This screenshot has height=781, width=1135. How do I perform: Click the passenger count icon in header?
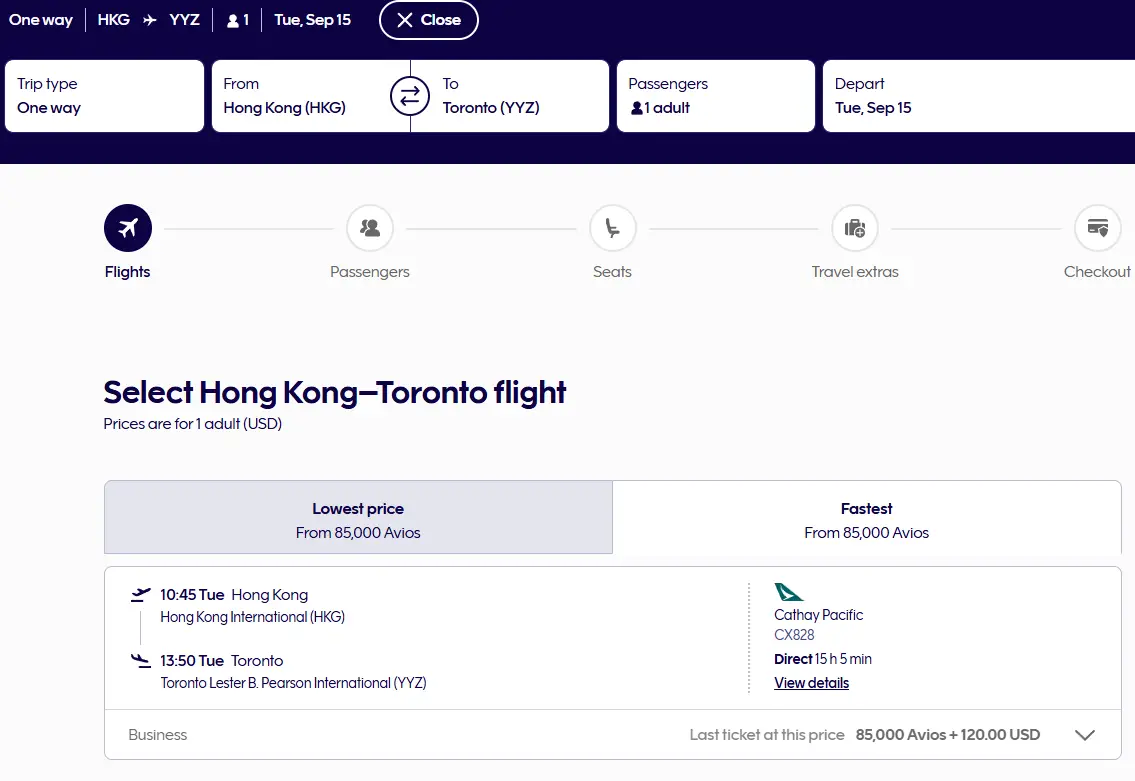(233, 21)
